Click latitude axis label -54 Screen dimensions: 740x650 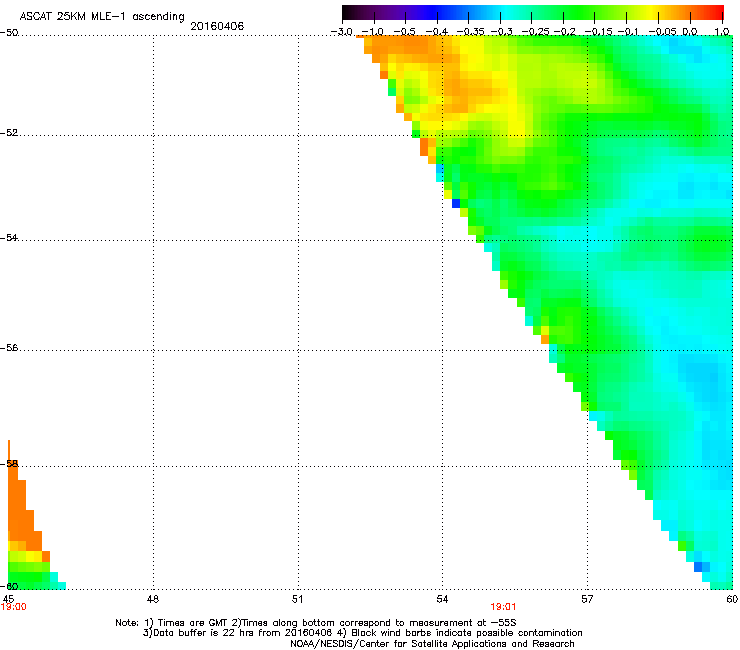(9, 237)
